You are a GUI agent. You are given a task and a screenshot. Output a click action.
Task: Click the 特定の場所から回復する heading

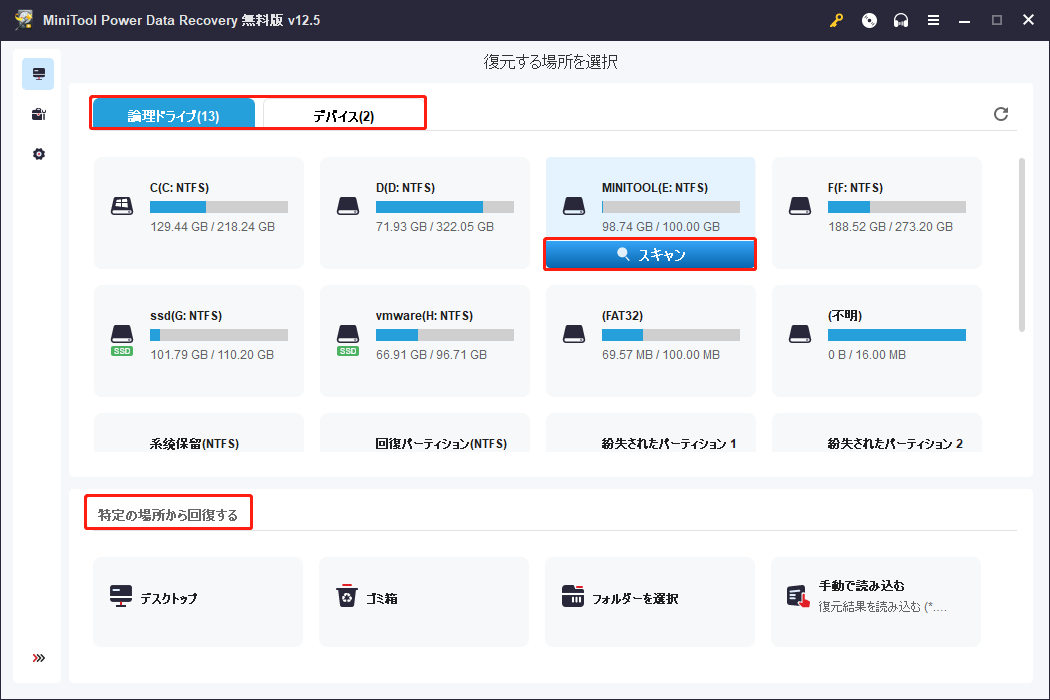[167, 514]
